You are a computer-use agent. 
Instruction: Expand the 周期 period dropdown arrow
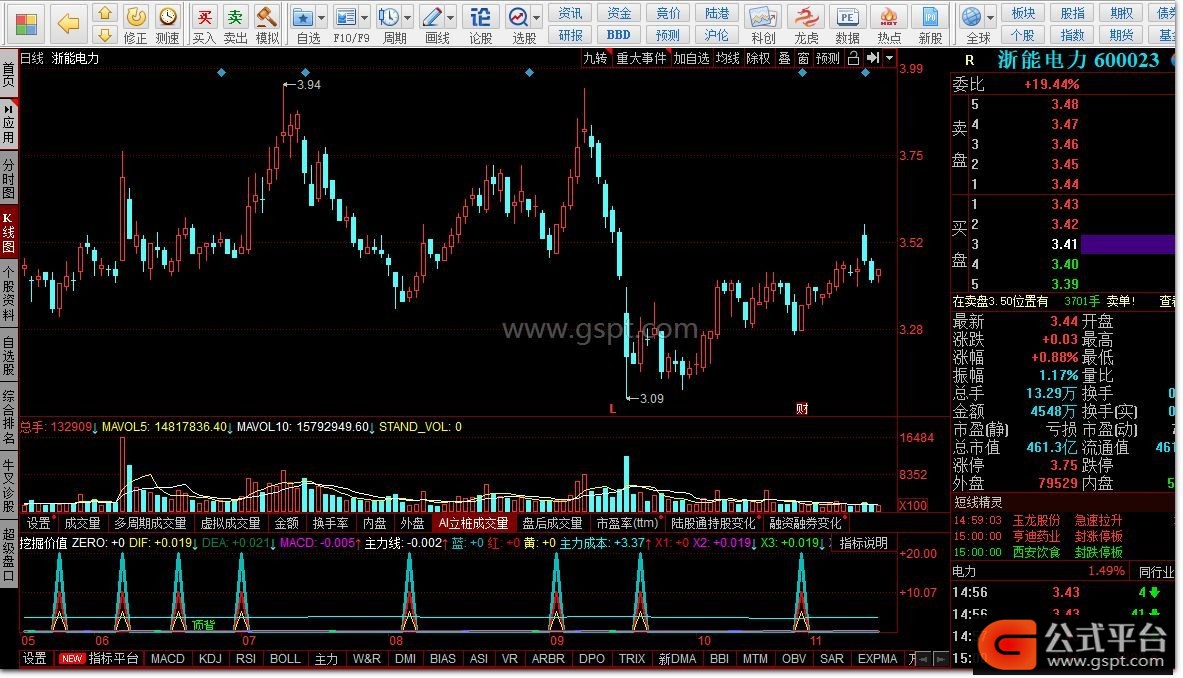click(x=408, y=17)
